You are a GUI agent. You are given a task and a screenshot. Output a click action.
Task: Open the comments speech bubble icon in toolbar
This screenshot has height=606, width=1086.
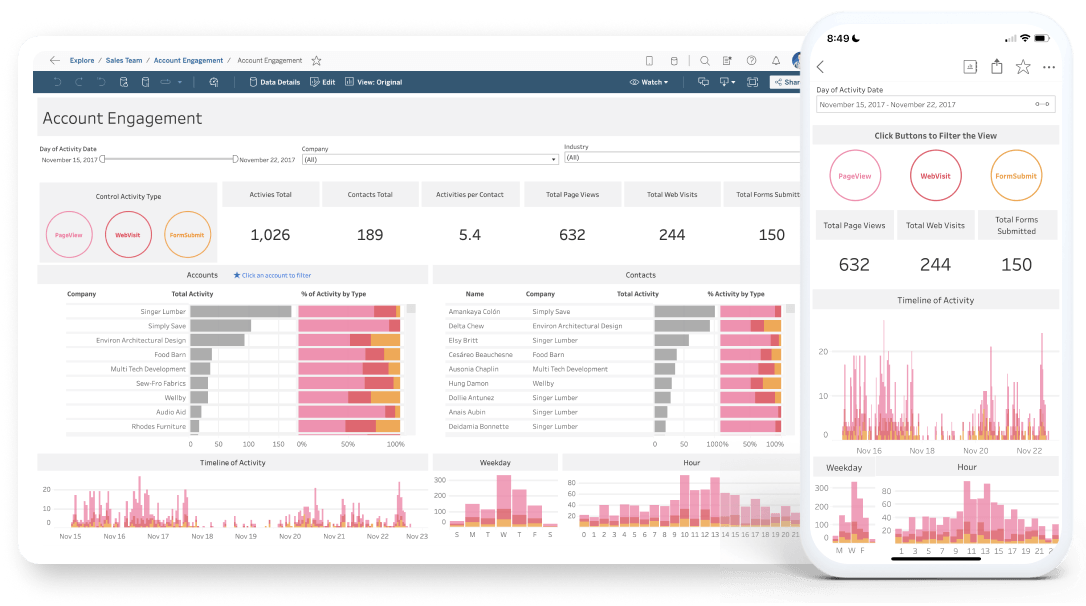[x=703, y=82]
